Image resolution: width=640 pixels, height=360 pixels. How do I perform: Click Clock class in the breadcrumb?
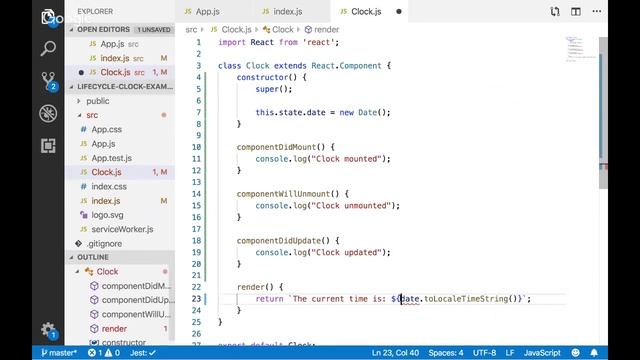[x=282, y=29]
